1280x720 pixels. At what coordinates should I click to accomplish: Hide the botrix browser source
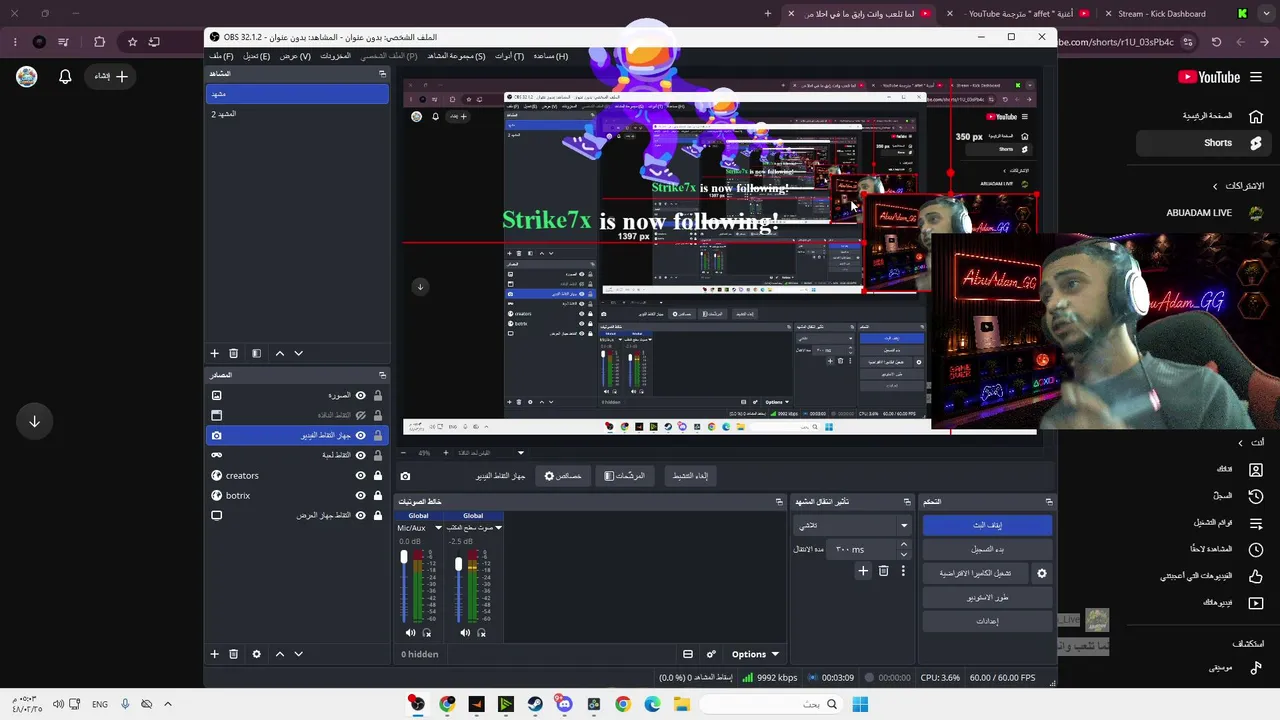(361, 495)
